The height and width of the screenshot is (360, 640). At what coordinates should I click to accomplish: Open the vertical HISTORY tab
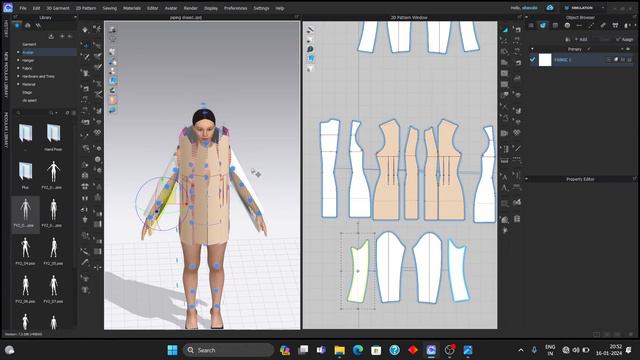(x=6, y=29)
